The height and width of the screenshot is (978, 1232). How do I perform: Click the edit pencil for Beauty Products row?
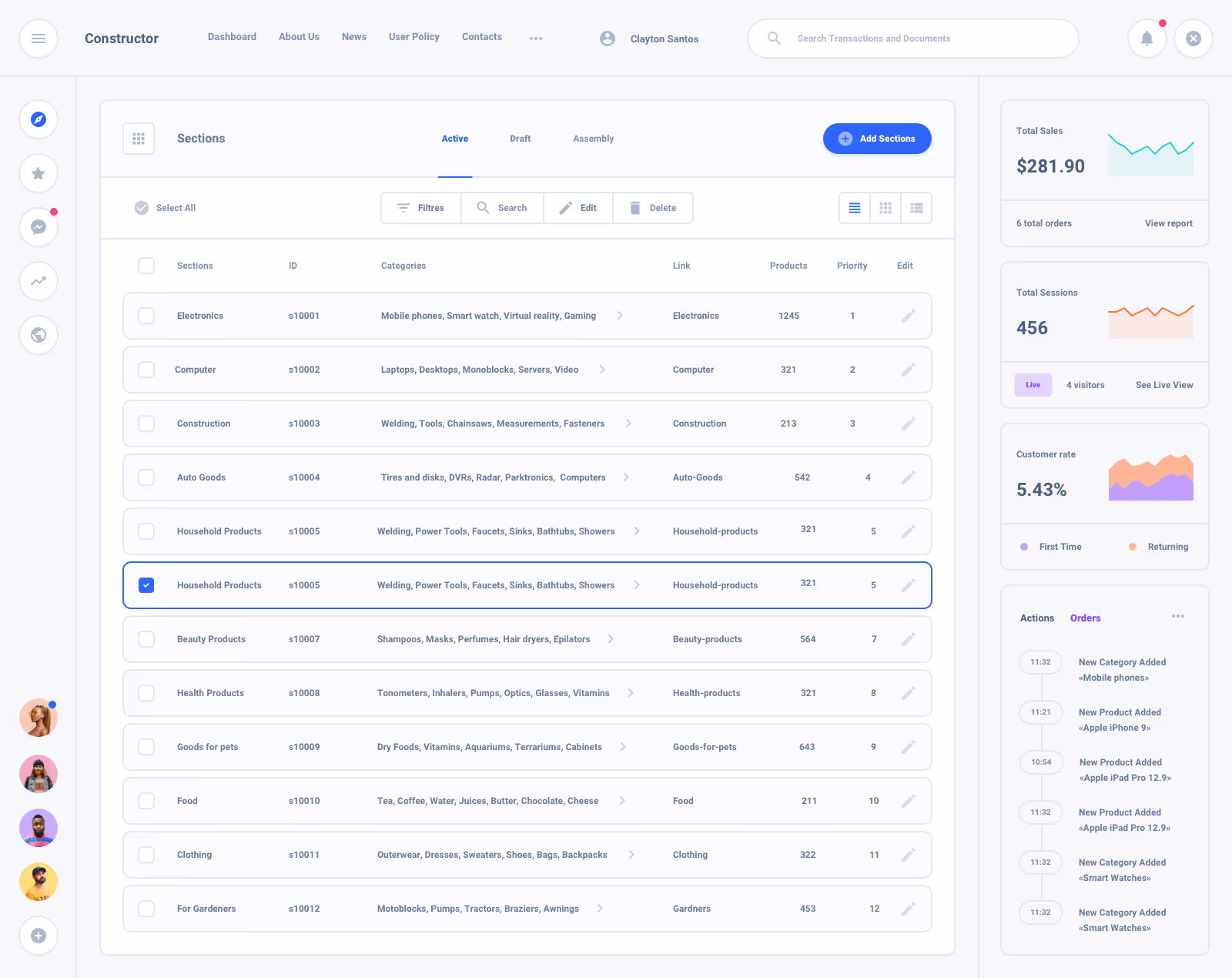(909, 639)
